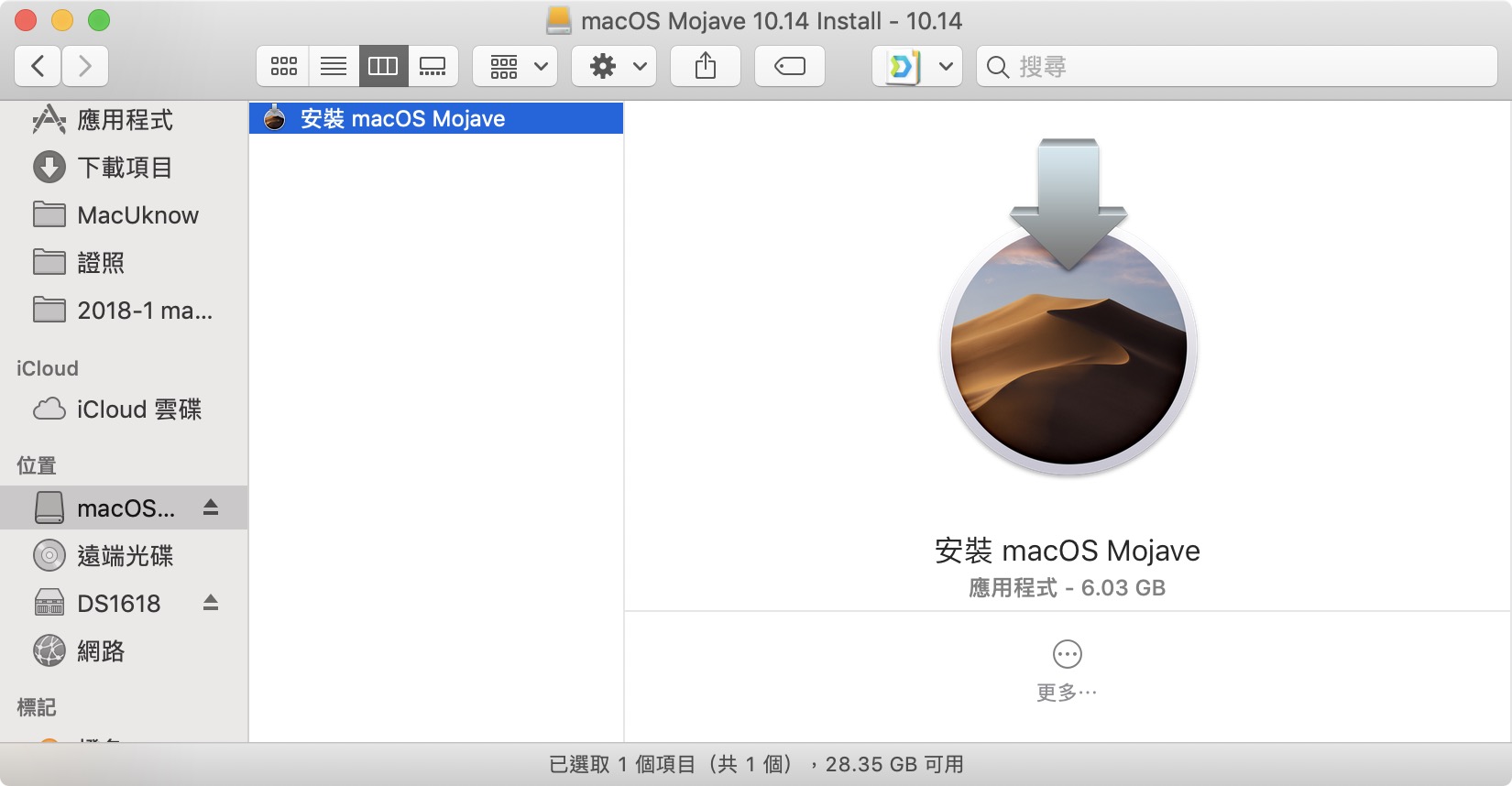
Task: Open the group-by arrangement dropdown
Action: click(516, 66)
